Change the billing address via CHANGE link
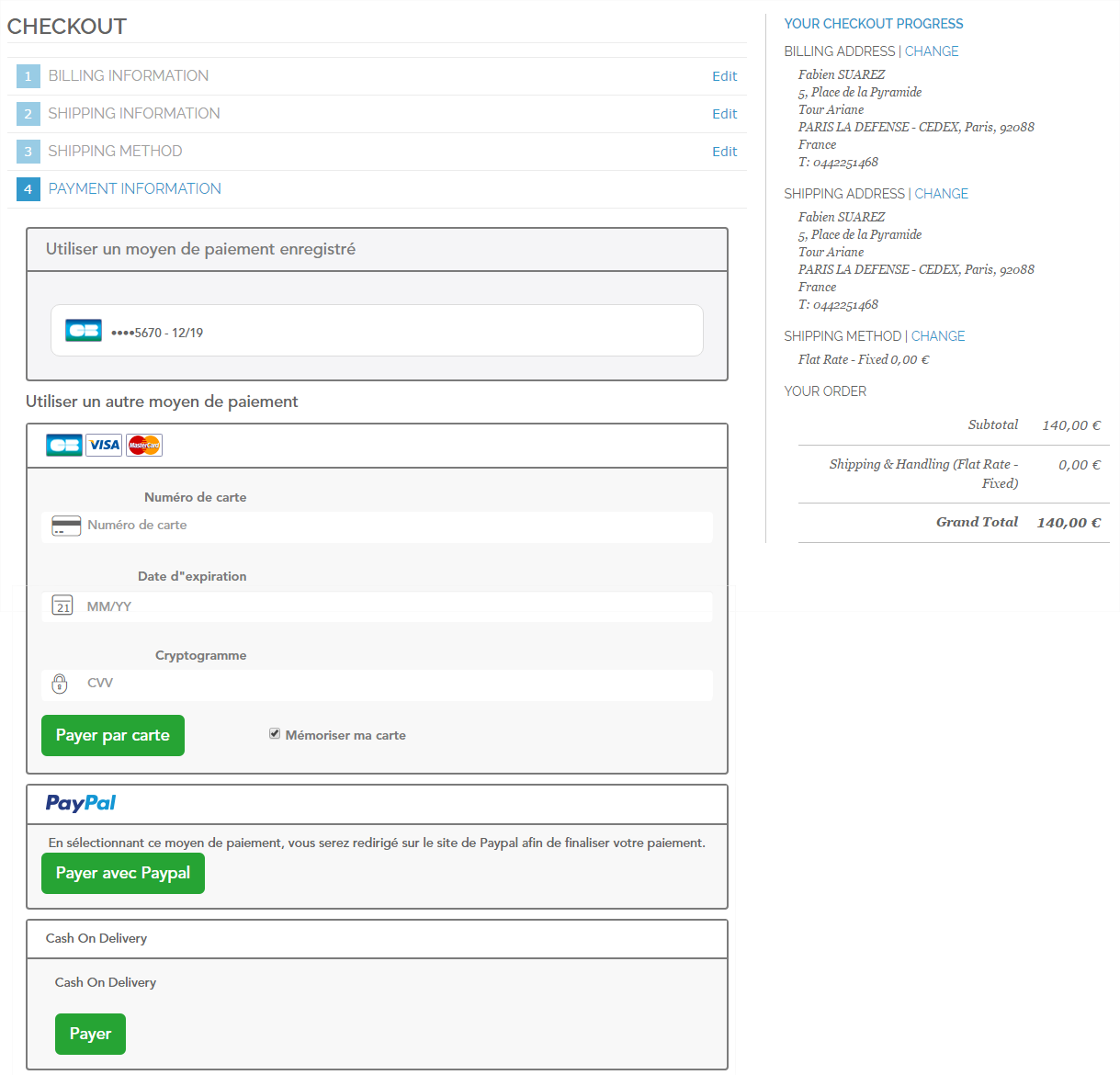This screenshot has width=1120, height=1075. tap(932, 51)
